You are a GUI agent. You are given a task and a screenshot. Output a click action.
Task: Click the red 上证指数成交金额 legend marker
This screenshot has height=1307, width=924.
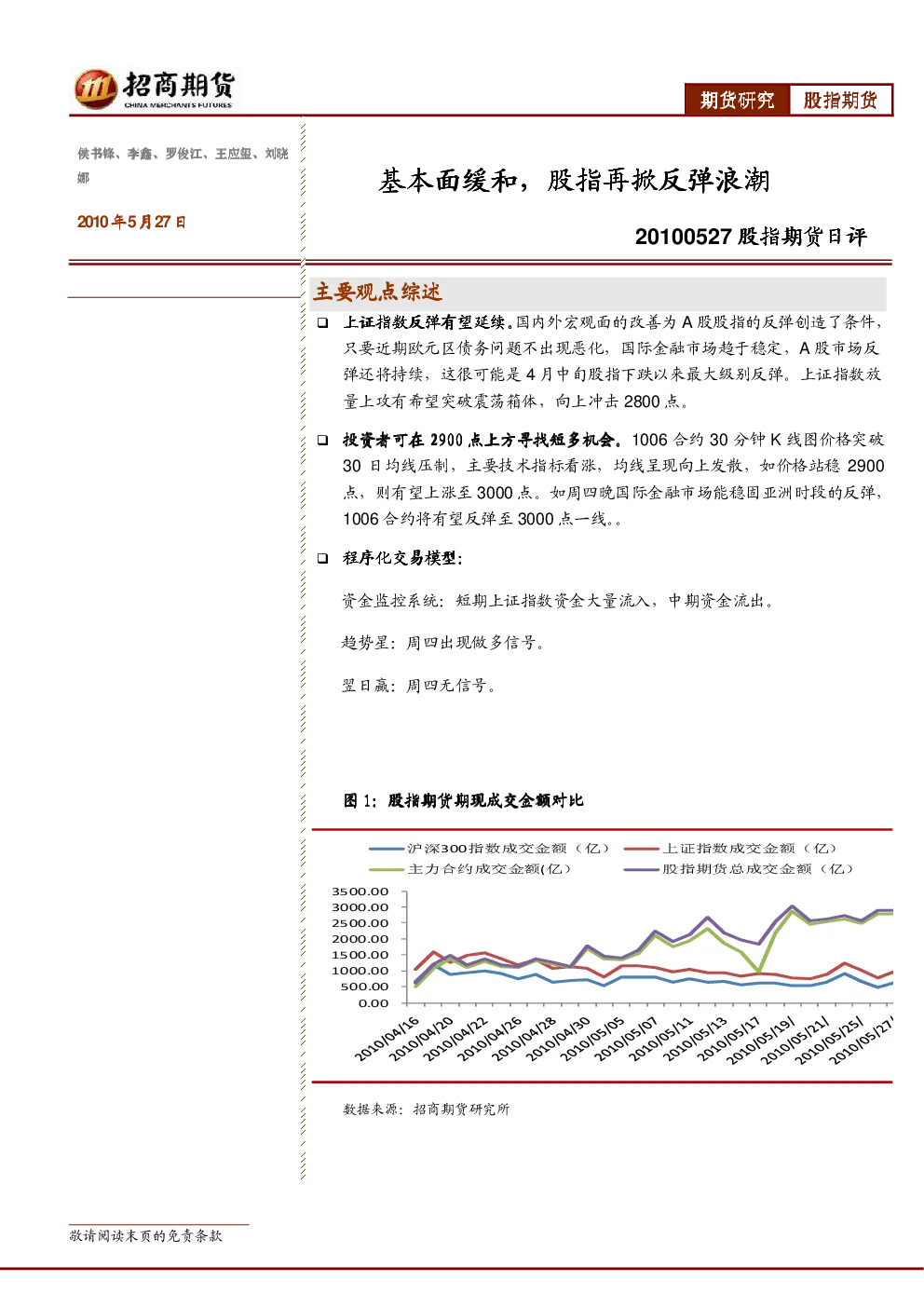click(642, 849)
